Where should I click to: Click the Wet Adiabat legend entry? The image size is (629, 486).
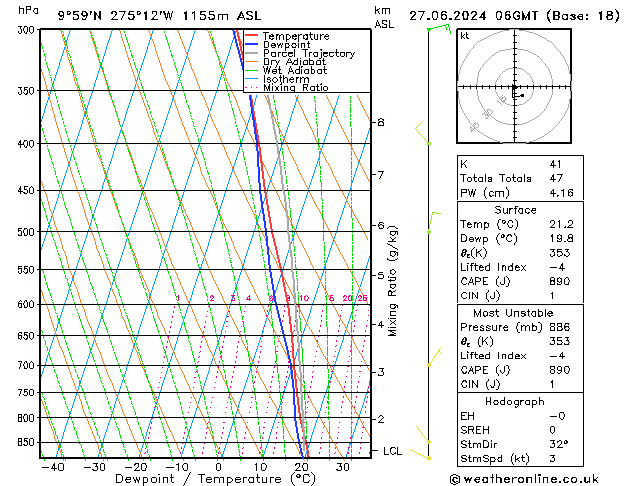[x=294, y=70]
